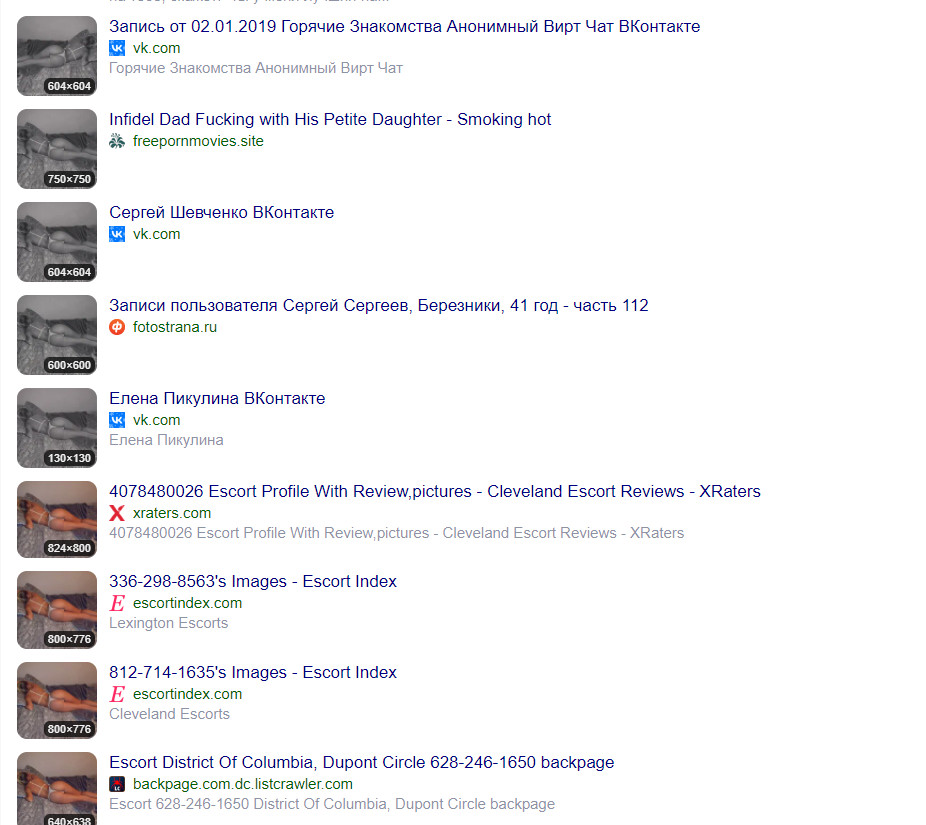Click gray text 'Escort 628-246-1650 District Of Columbia'
The width and height of the screenshot is (926, 825).
click(x=332, y=804)
